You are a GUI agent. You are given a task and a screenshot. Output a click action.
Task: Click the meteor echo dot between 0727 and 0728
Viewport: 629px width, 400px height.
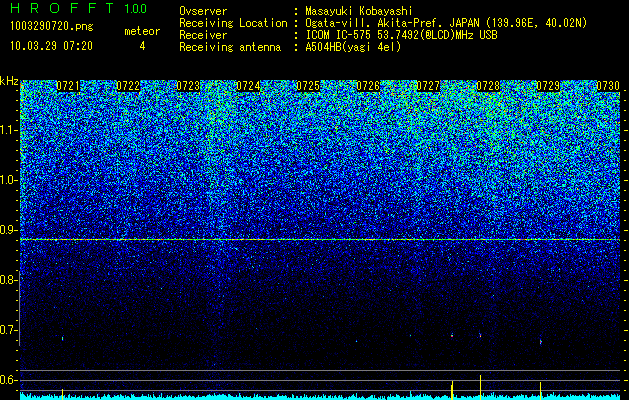tap(452, 335)
